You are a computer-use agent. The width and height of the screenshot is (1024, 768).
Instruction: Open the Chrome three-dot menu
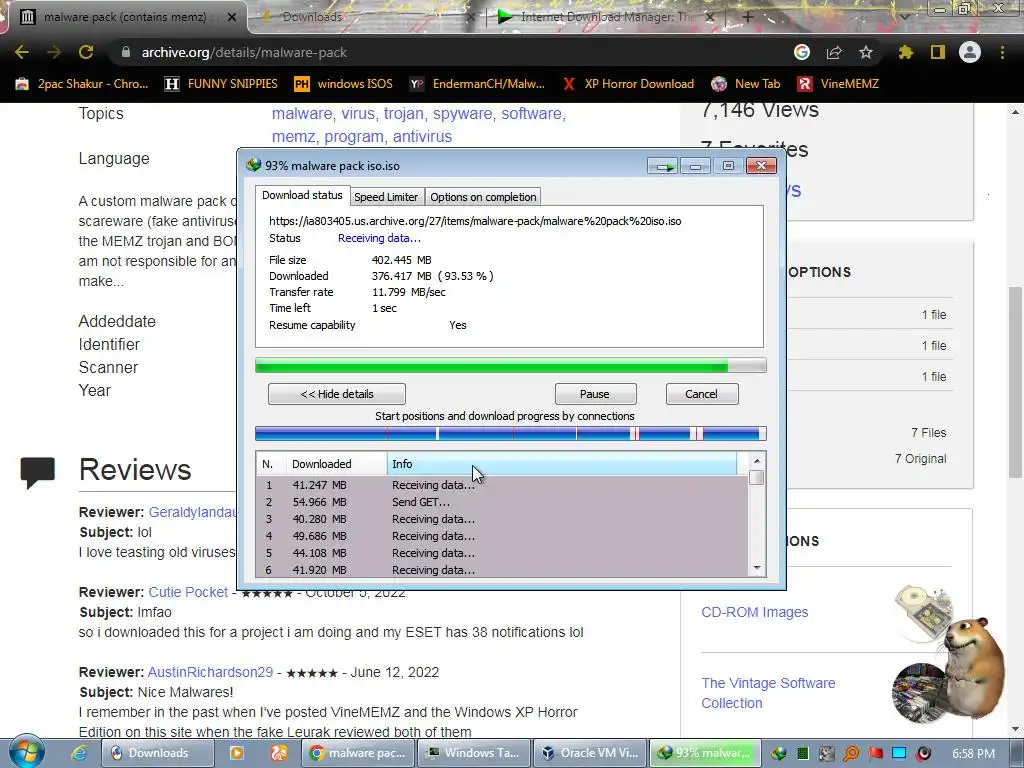tap(1002, 52)
